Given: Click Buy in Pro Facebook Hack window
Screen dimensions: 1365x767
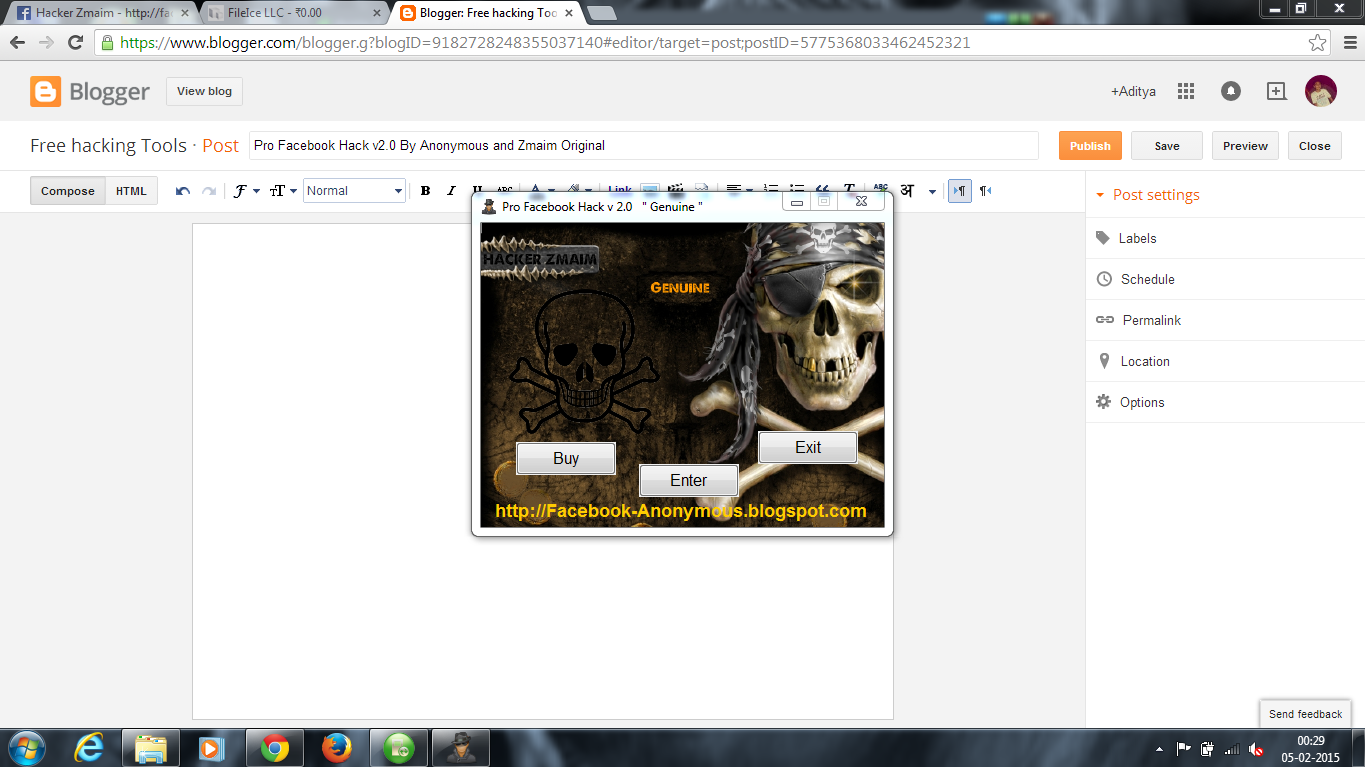Looking at the screenshot, I should 566,458.
